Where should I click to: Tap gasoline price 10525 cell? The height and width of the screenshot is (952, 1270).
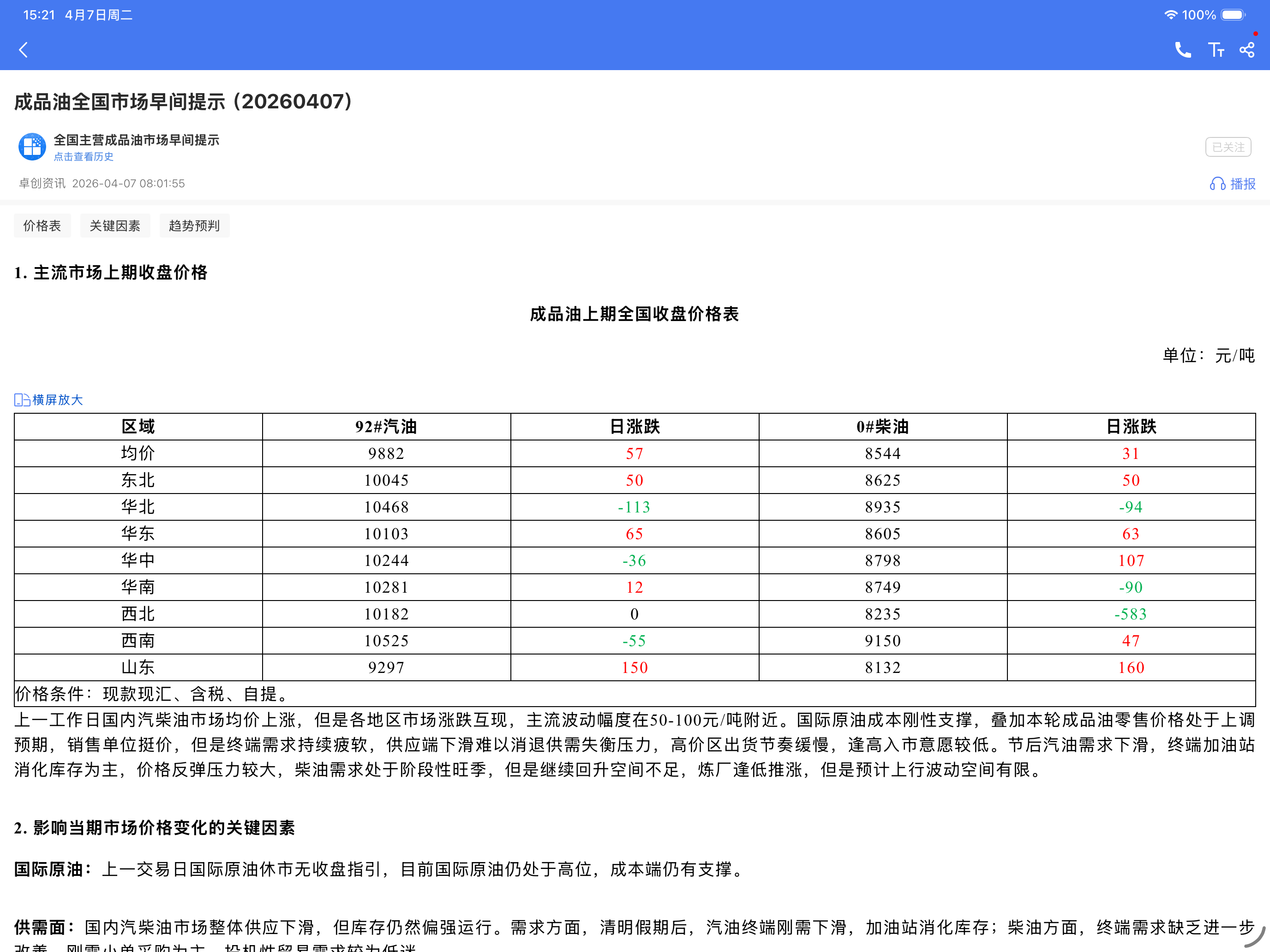[x=386, y=640]
